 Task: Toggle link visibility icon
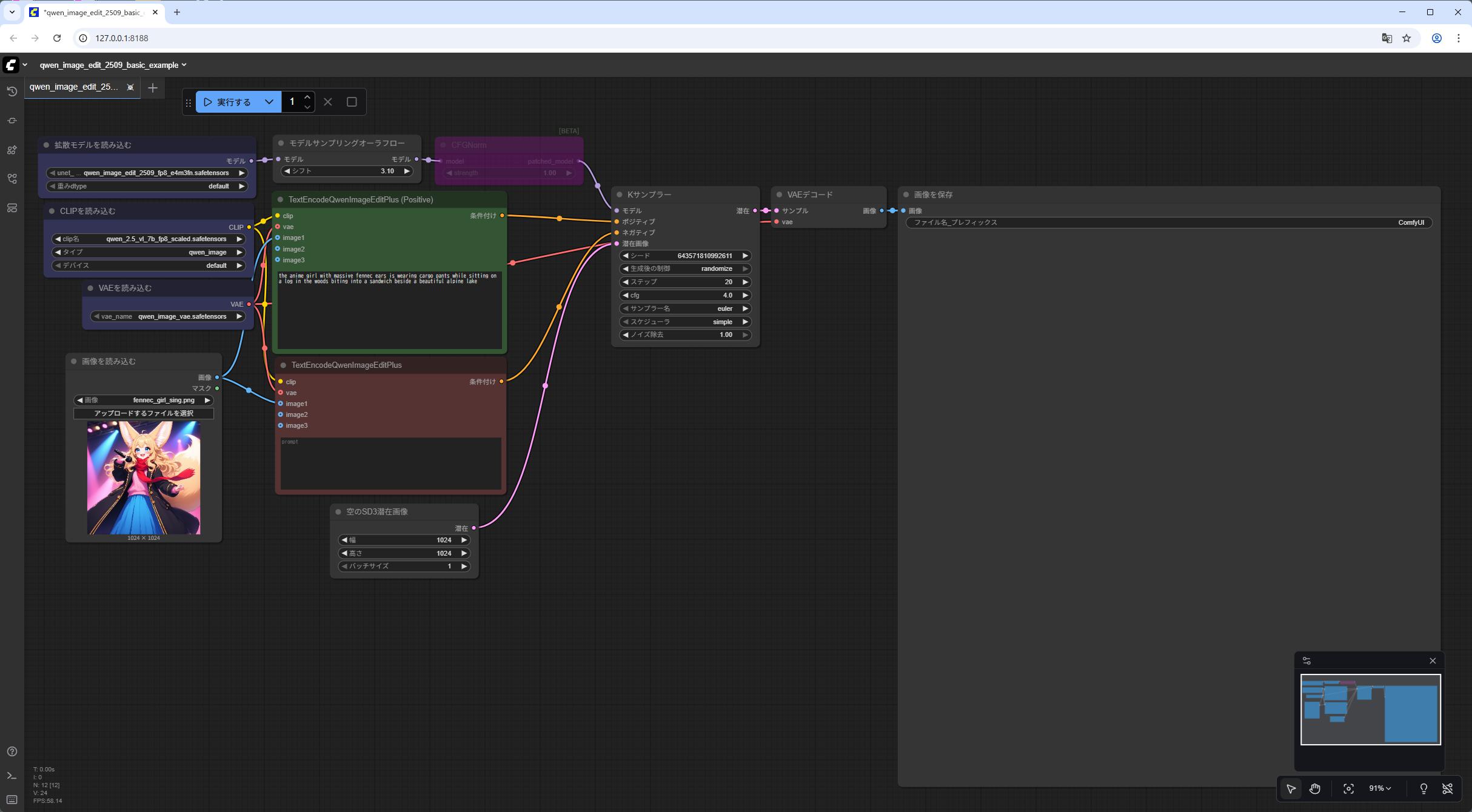[x=1448, y=788]
